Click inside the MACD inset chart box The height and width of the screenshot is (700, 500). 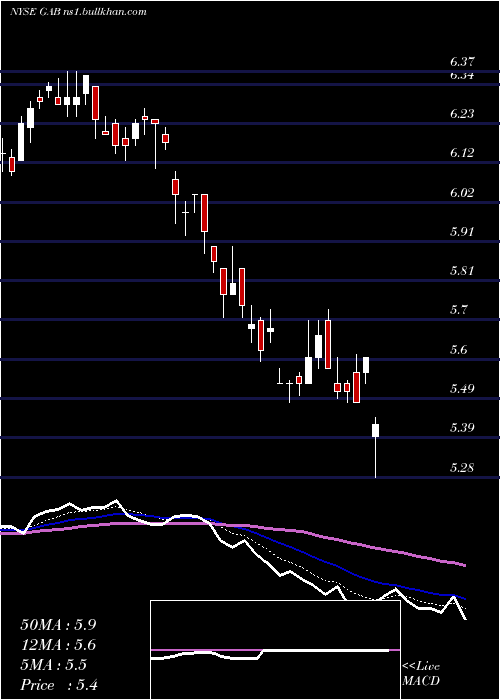coord(275,650)
